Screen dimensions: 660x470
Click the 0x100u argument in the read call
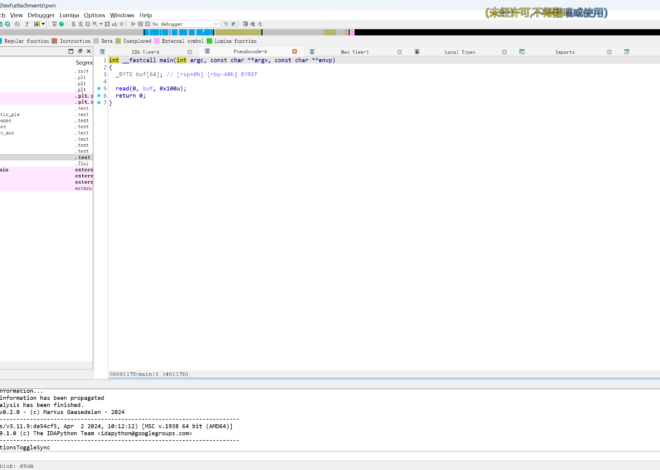171,88
